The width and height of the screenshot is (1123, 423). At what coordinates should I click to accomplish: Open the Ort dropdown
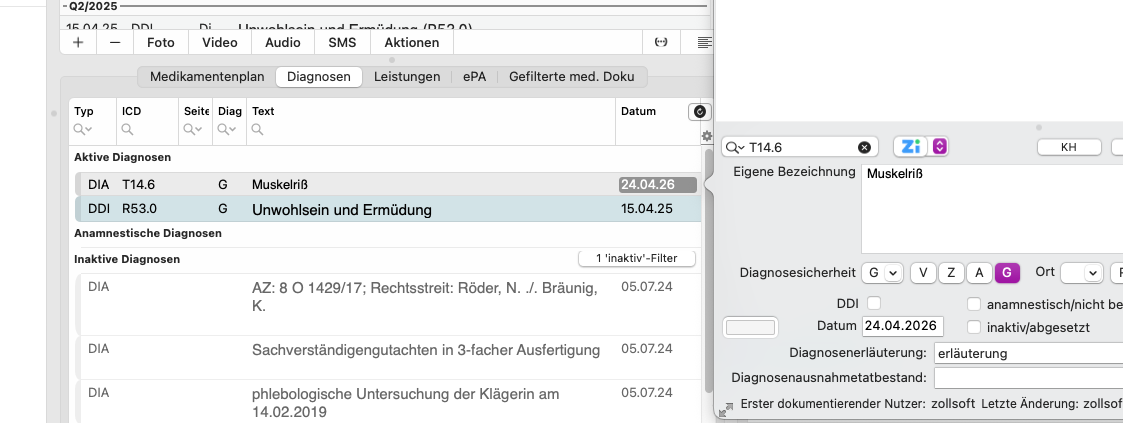(x=1082, y=273)
